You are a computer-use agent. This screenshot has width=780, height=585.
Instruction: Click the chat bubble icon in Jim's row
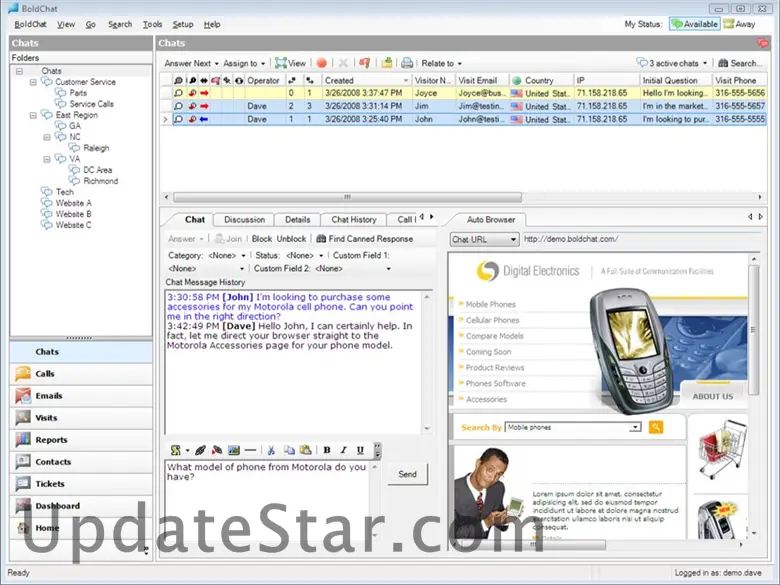click(x=178, y=106)
